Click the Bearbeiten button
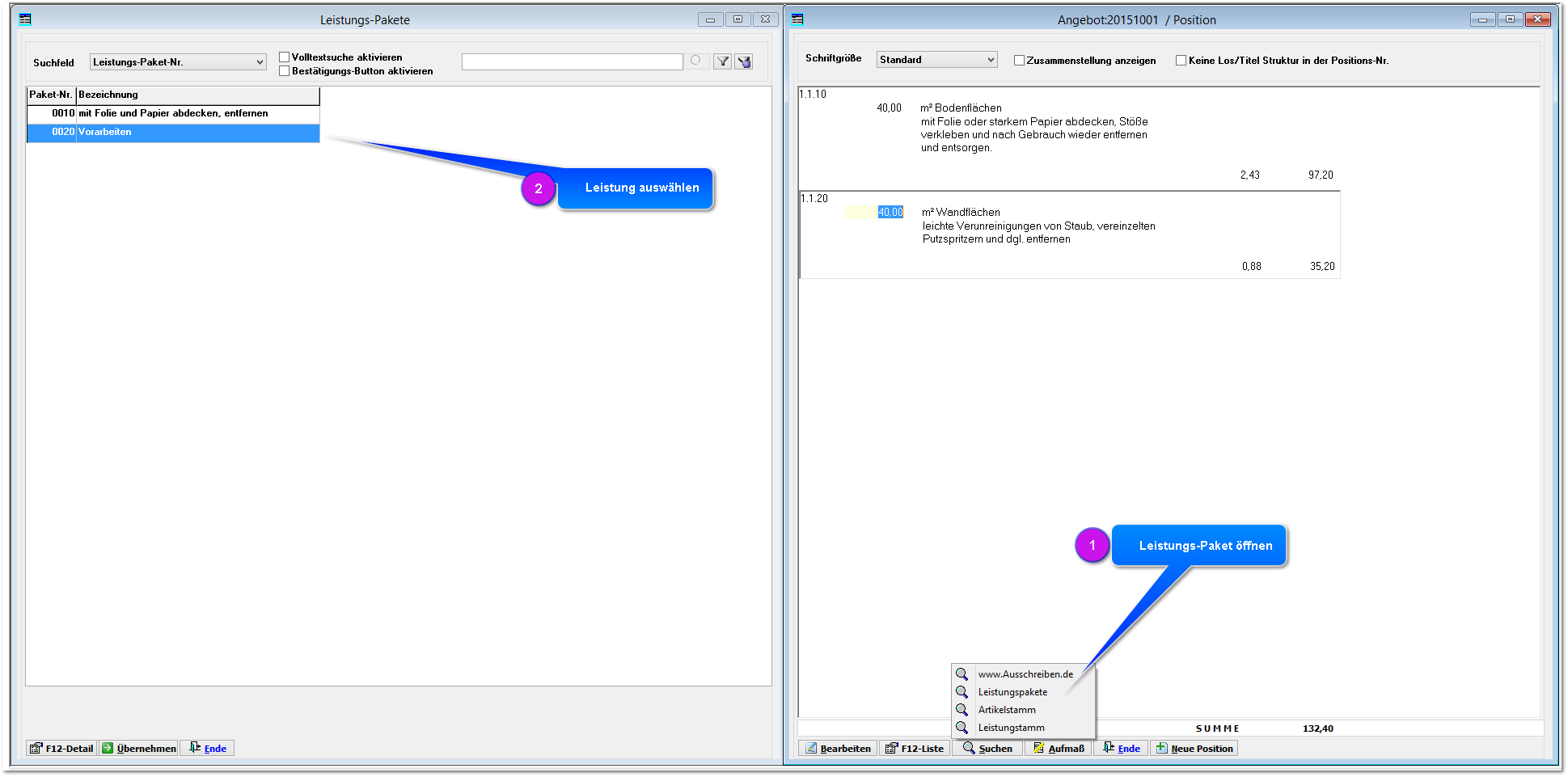Image resolution: width=1568 pixels, height=777 pixels. 838,749
